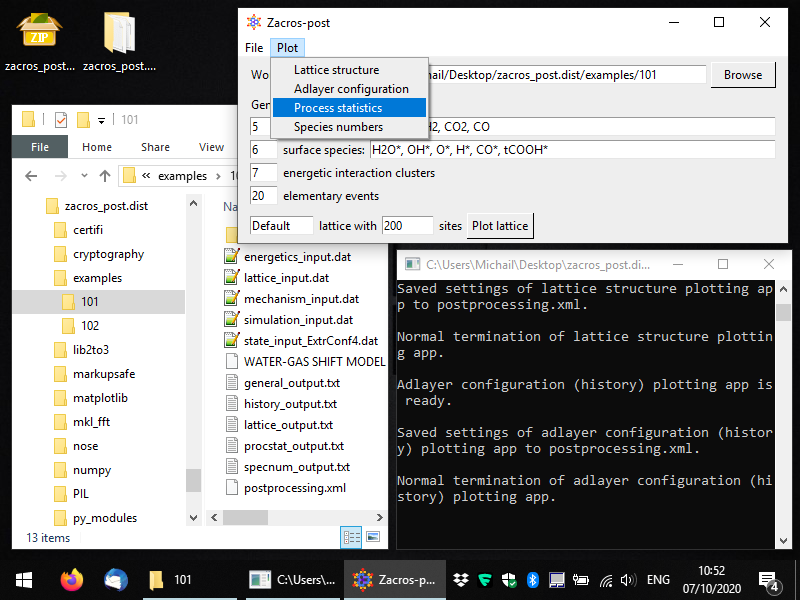Click the Dropbox tray icon
Viewport: 800px width, 600px height.
point(460,580)
